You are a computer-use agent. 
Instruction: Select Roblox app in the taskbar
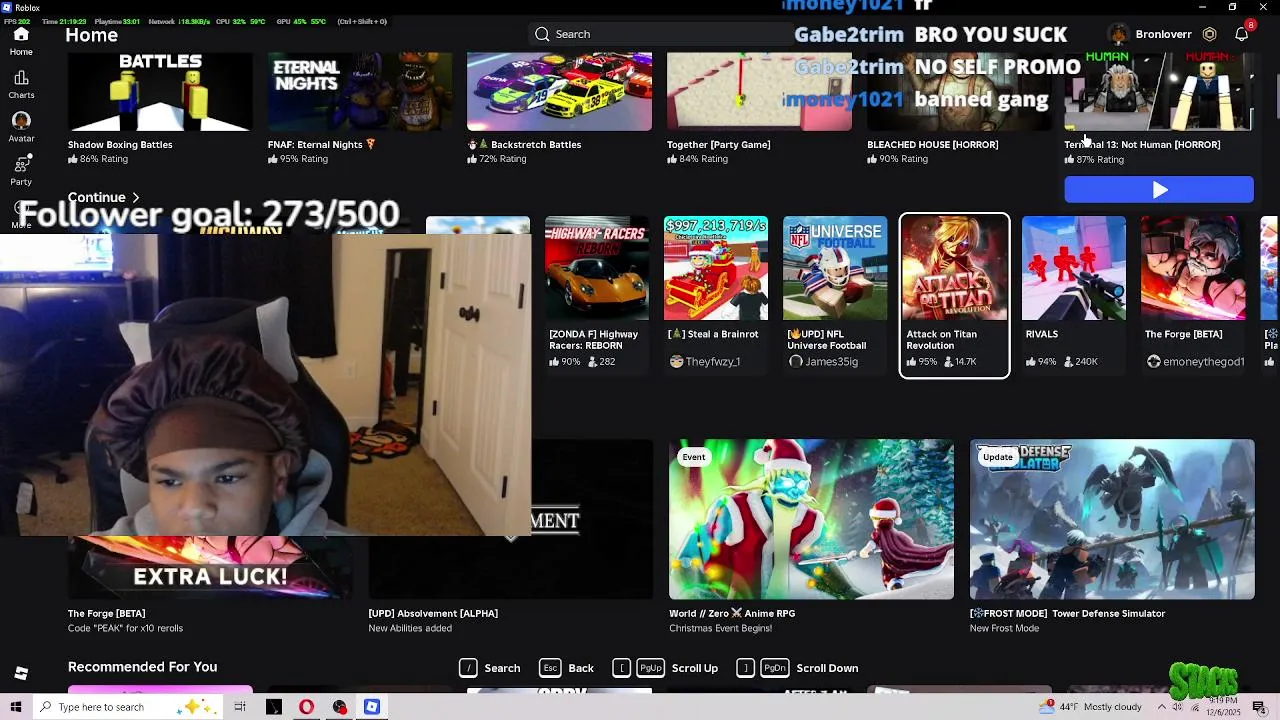click(372, 707)
